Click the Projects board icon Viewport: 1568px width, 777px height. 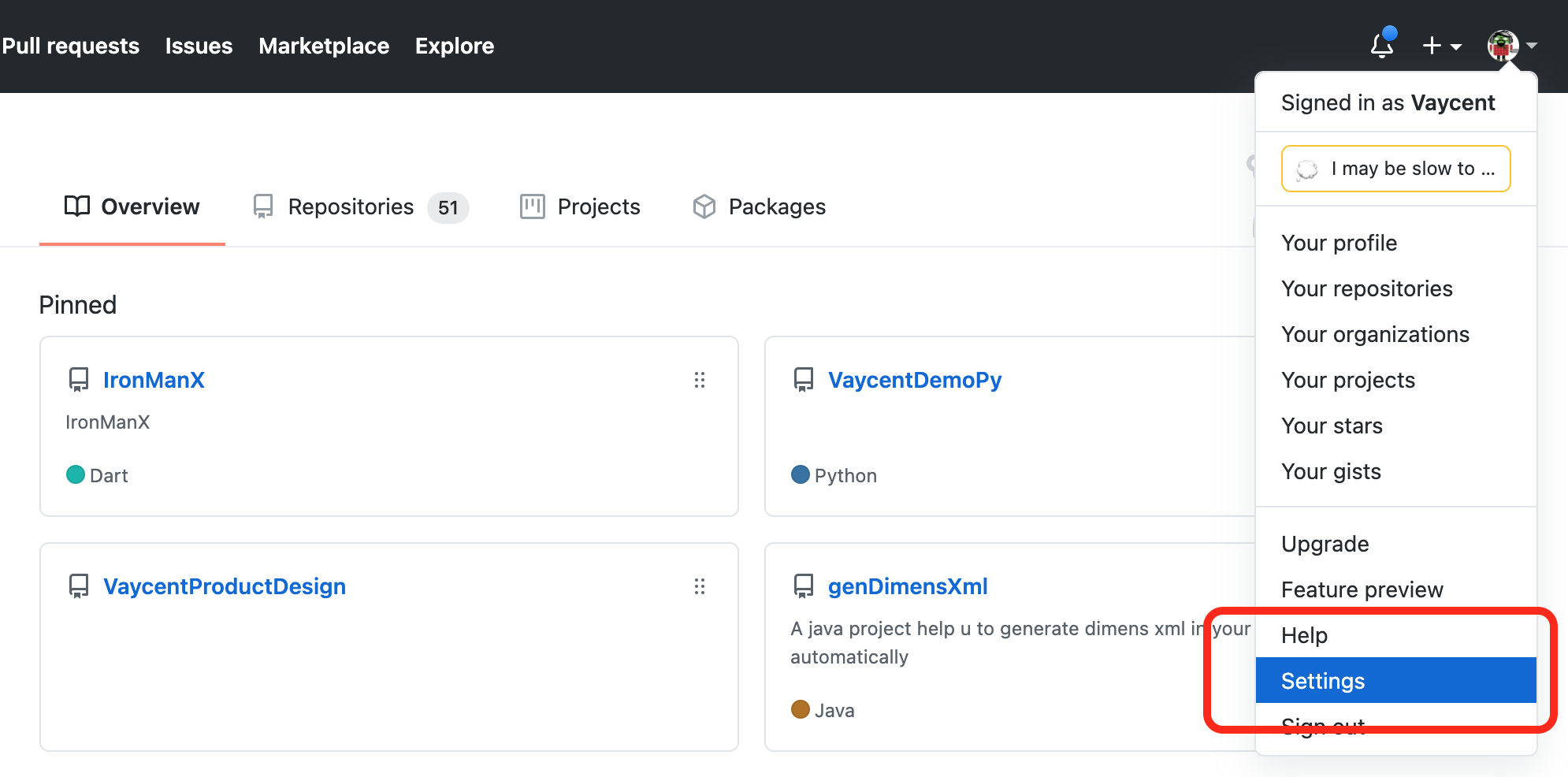(533, 206)
